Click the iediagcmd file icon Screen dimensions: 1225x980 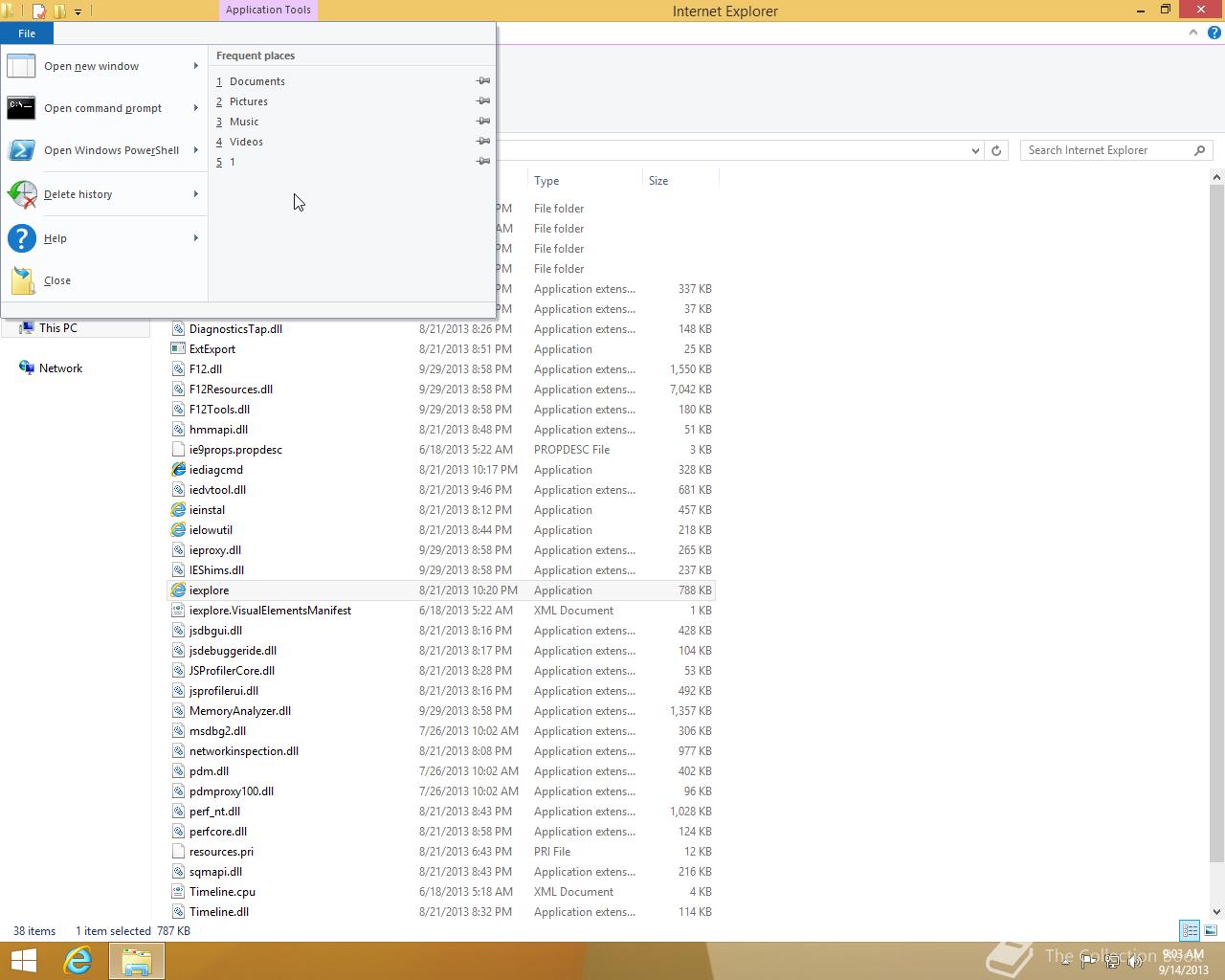click(178, 470)
